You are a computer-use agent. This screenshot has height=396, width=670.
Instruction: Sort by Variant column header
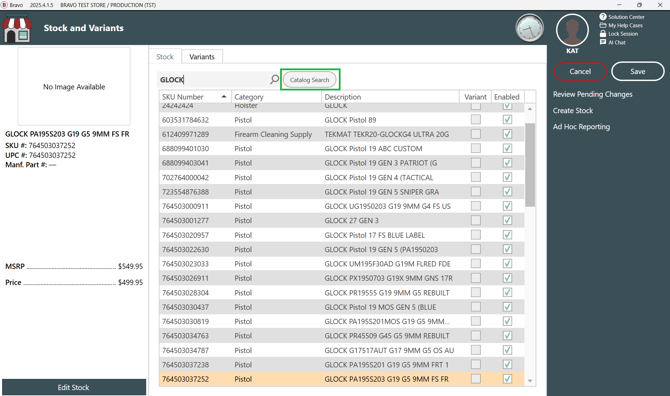point(475,97)
